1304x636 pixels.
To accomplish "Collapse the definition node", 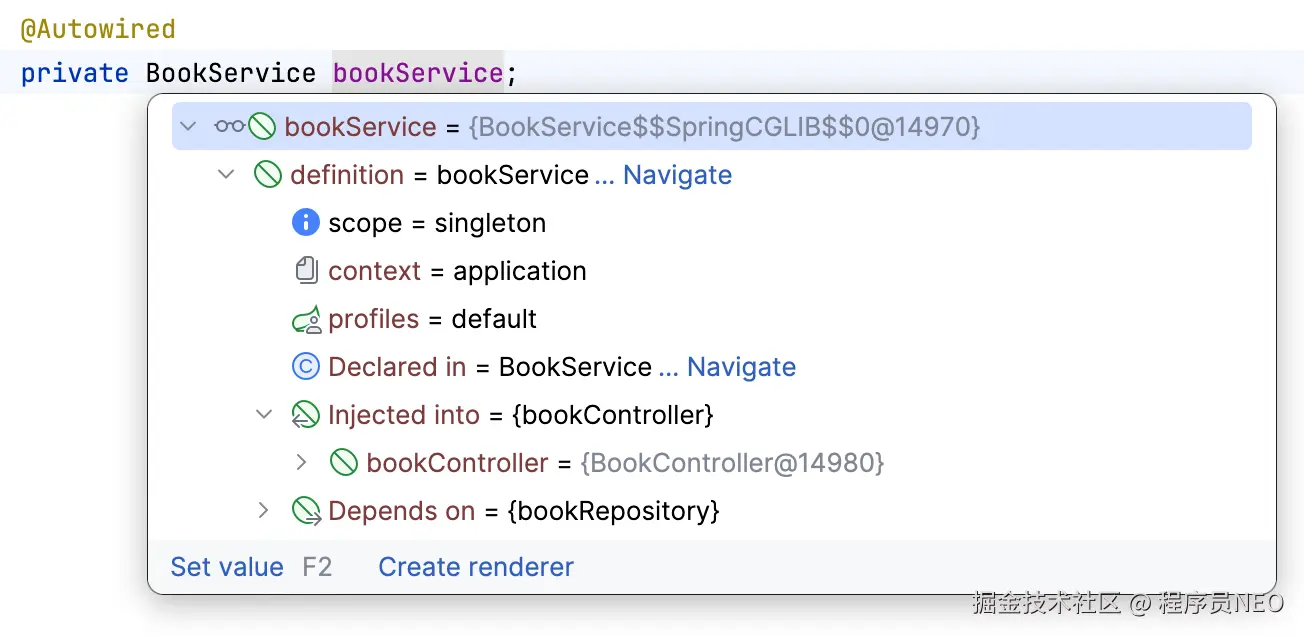I will (226, 175).
